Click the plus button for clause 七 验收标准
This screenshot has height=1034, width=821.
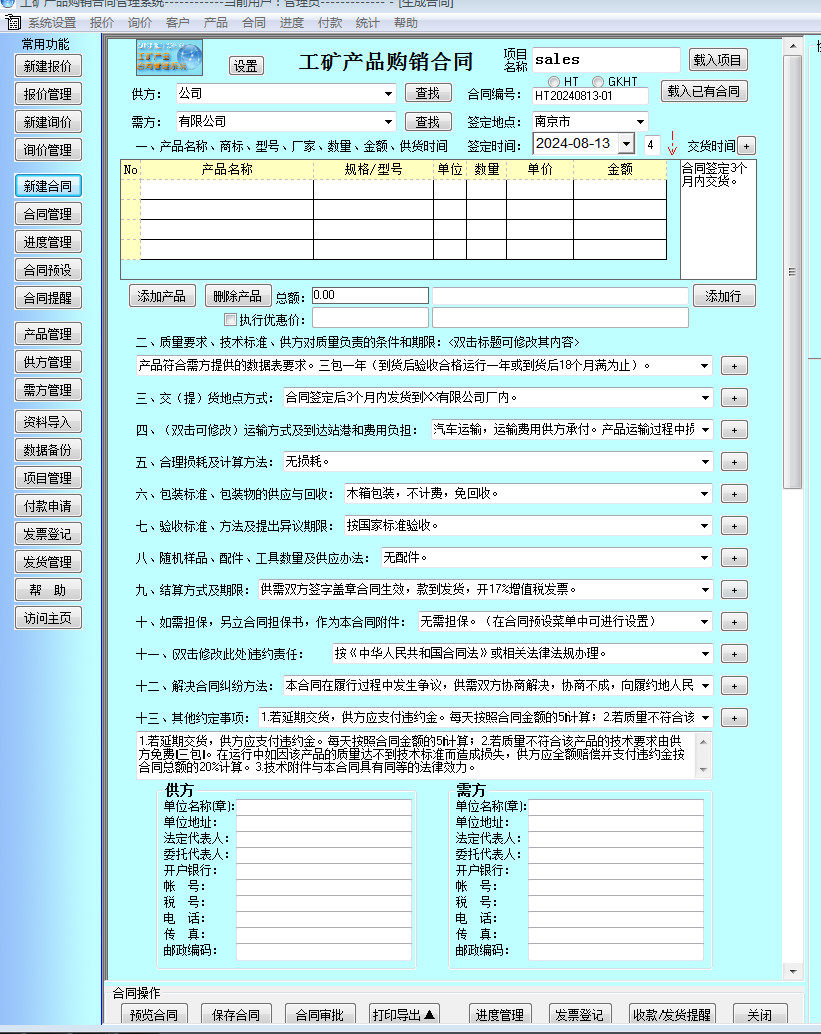point(734,526)
